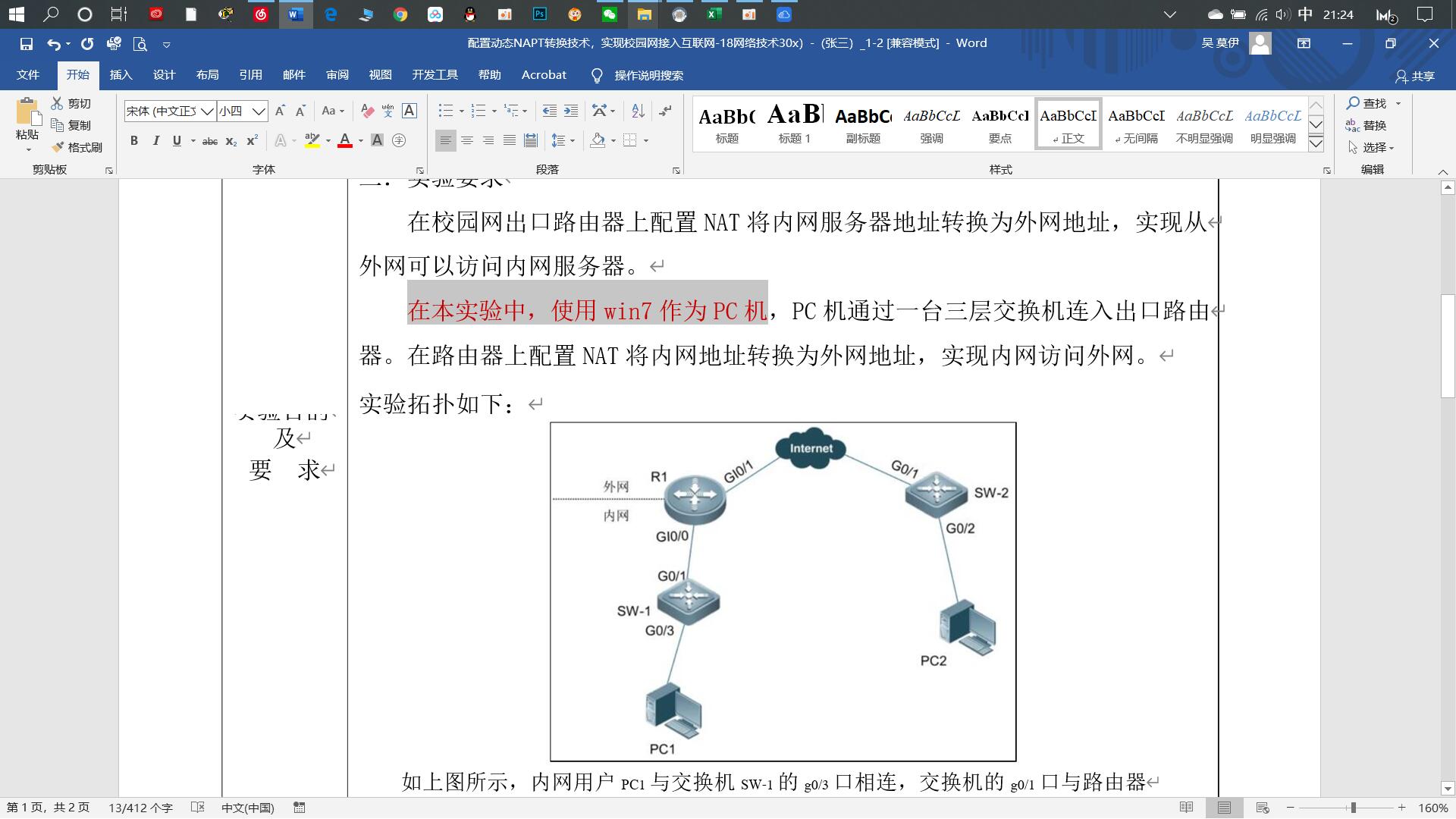This screenshot has height=819, width=1456.
Task: Toggle bold formatting
Action: pyautogui.click(x=134, y=140)
